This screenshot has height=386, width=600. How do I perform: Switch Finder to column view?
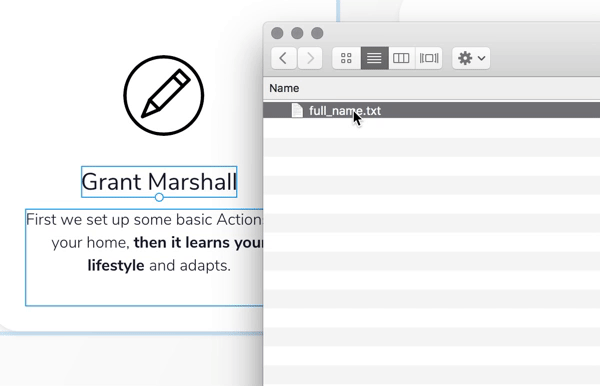401,58
